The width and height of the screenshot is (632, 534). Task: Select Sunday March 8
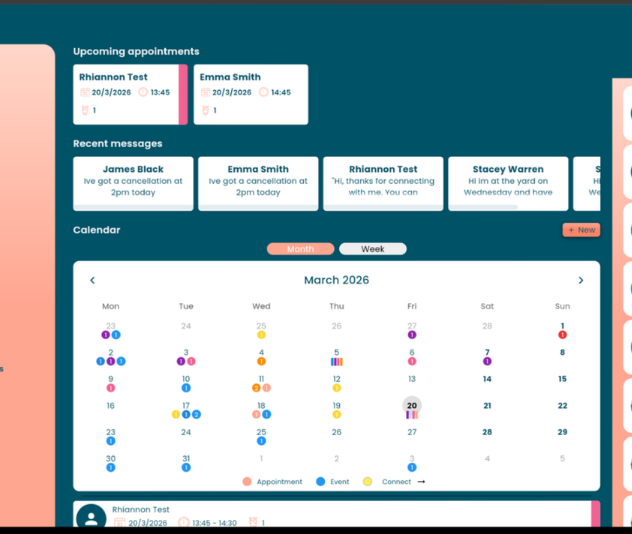[562, 352]
